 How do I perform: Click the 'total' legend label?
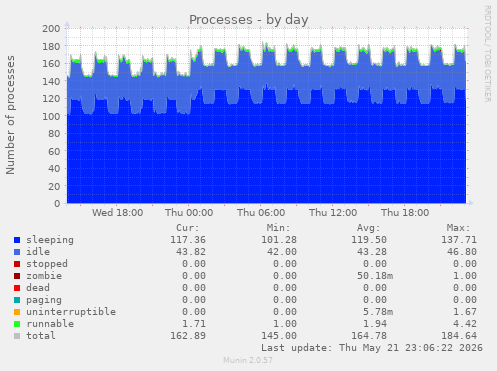pyautogui.click(x=41, y=336)
